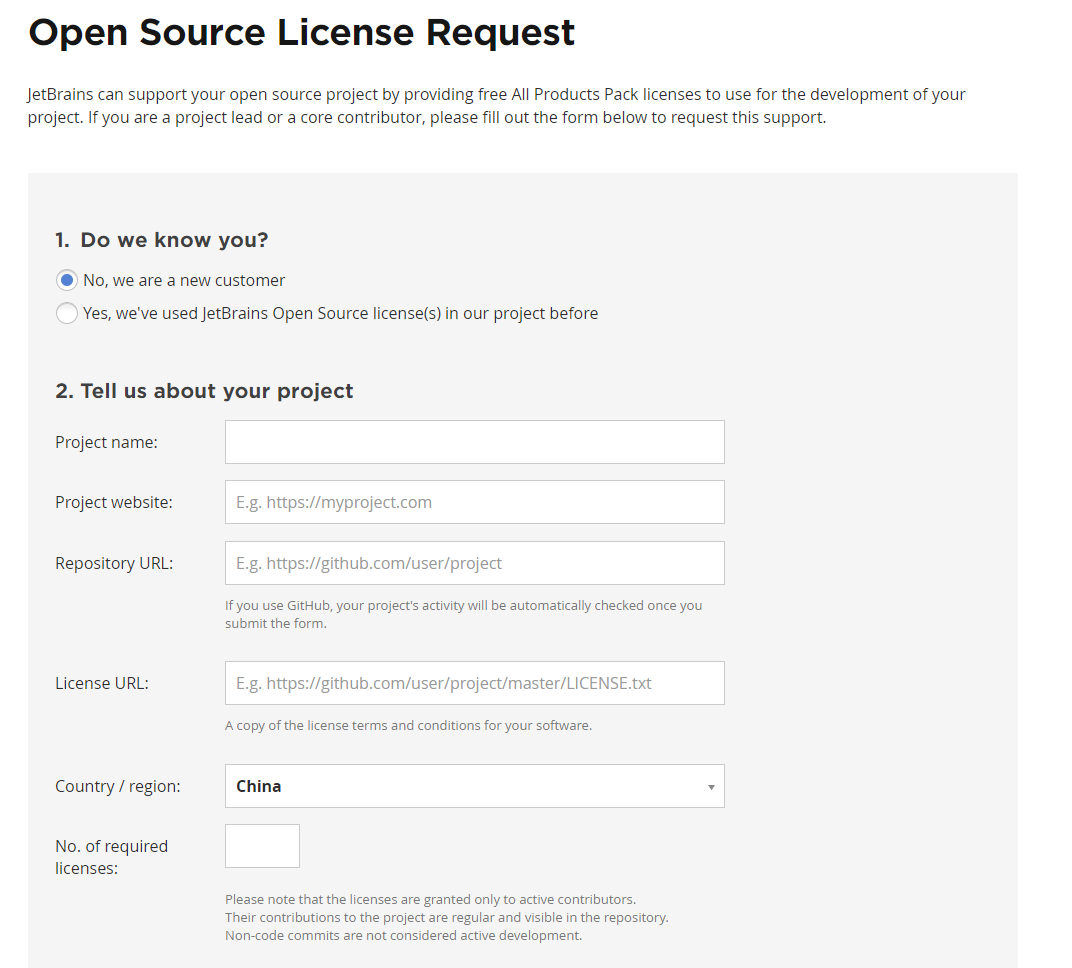Click the "2. Tell us about your project" heading
The width and height of the screenshot is (1072, 968).
click(x=204, y=391)
